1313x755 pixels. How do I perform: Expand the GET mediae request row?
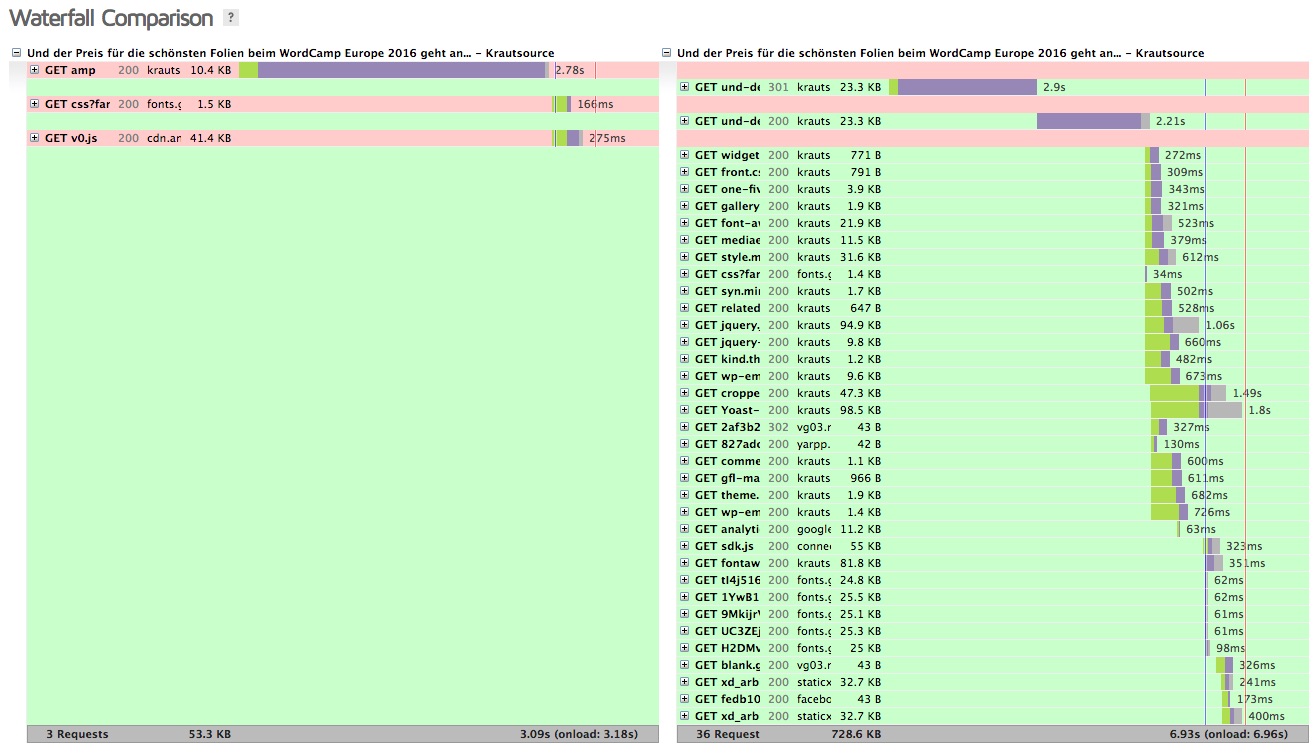pos(685,240)
